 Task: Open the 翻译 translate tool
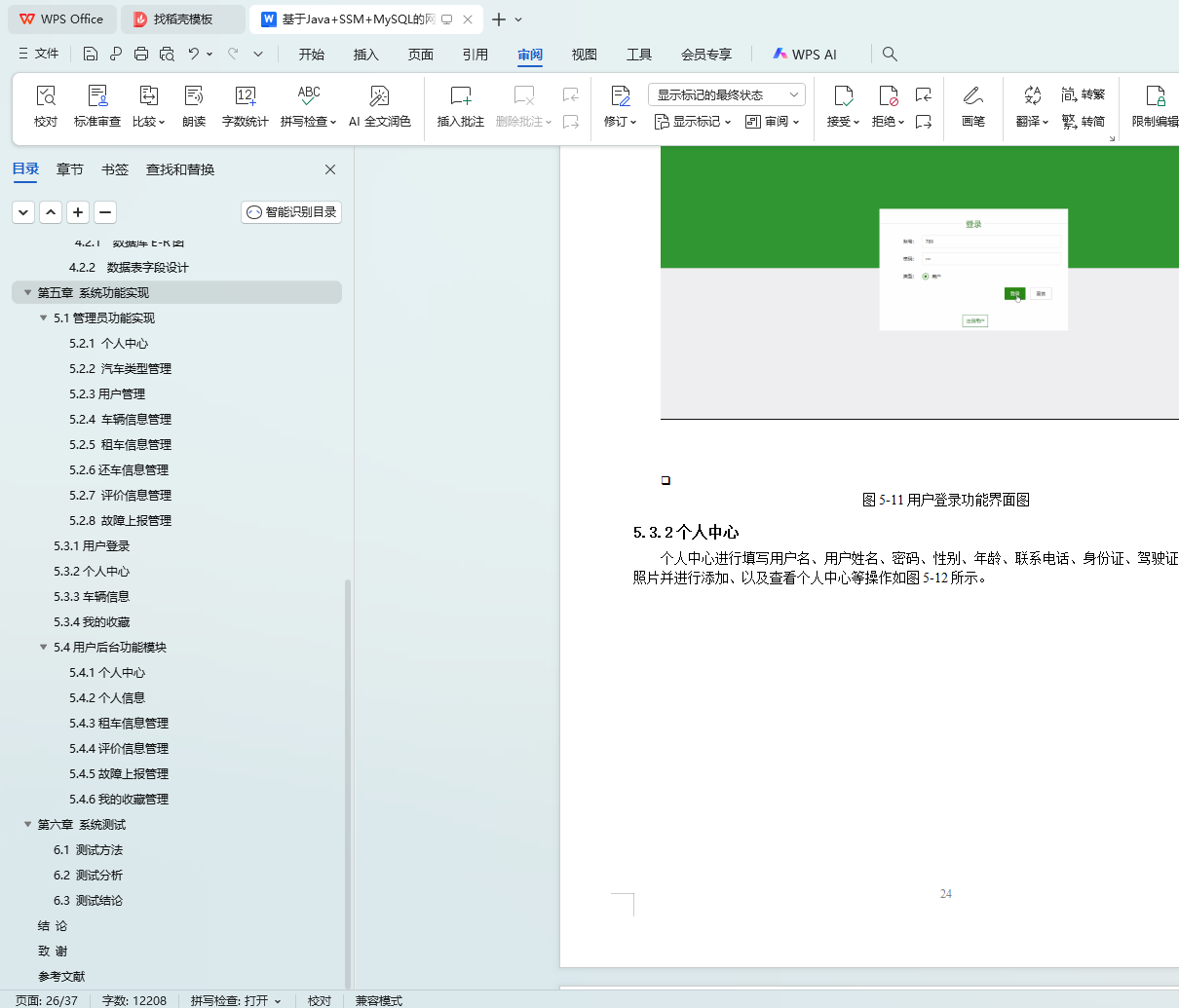1032,106
